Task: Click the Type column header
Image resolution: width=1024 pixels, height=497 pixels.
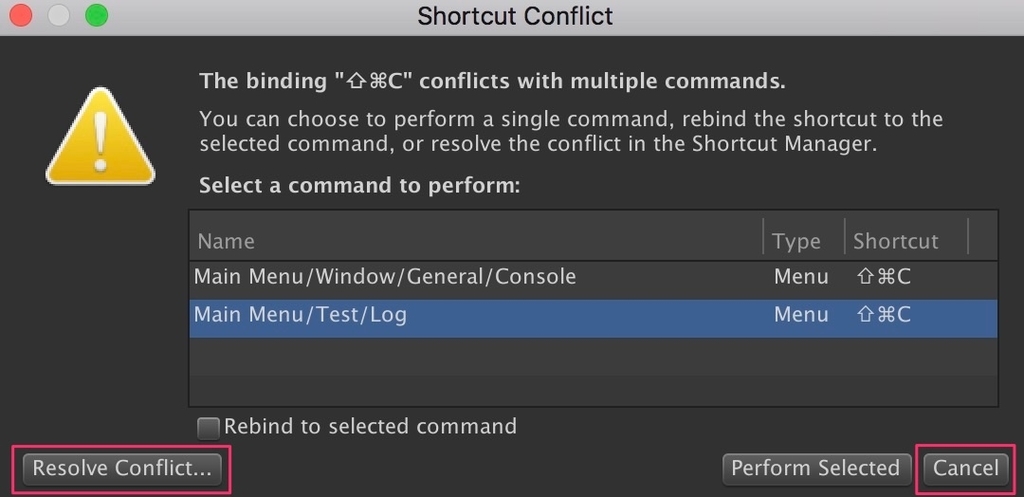Action: point(804,240)
